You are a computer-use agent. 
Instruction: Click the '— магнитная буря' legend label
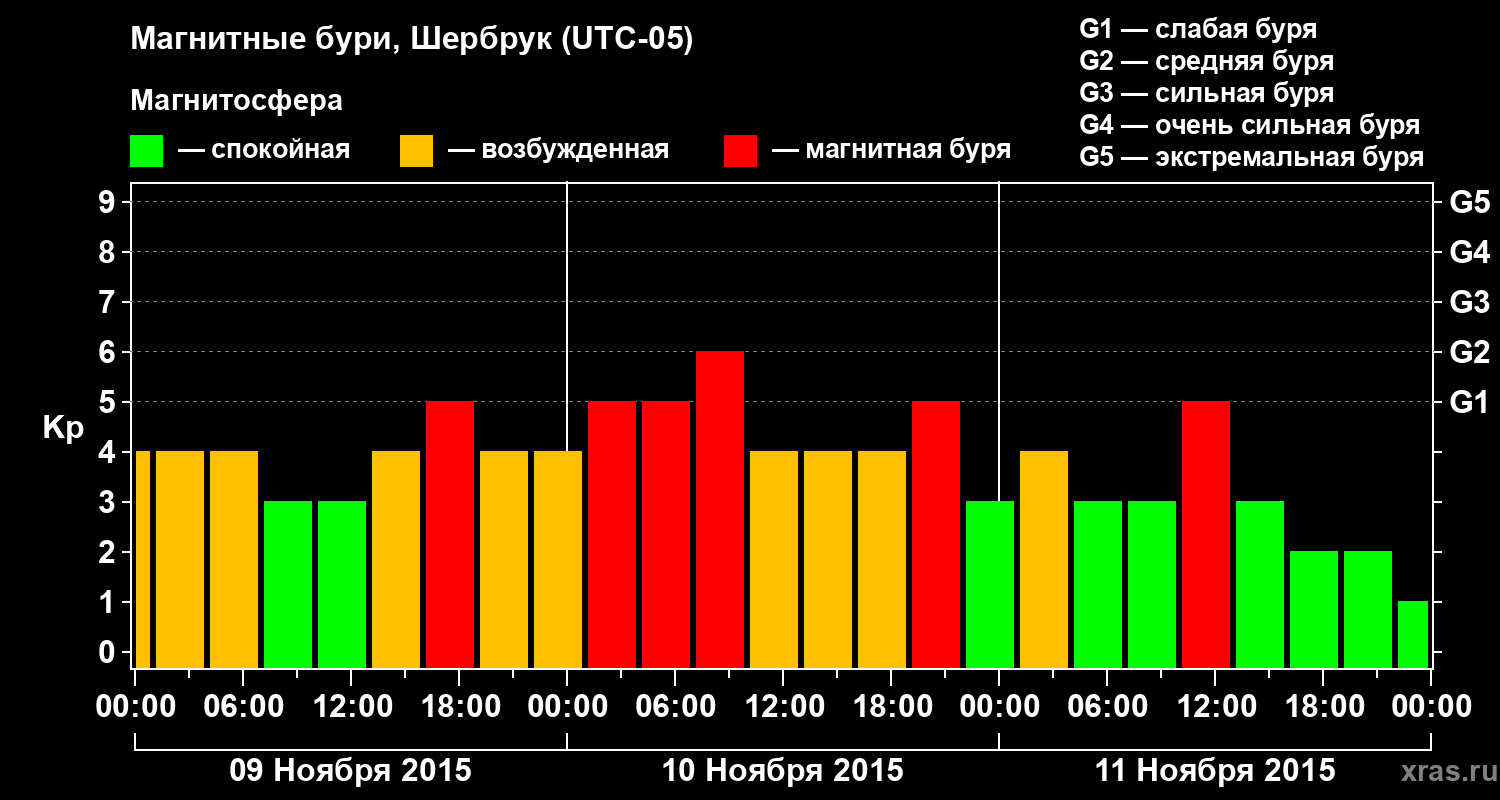[x=892, y=150]
